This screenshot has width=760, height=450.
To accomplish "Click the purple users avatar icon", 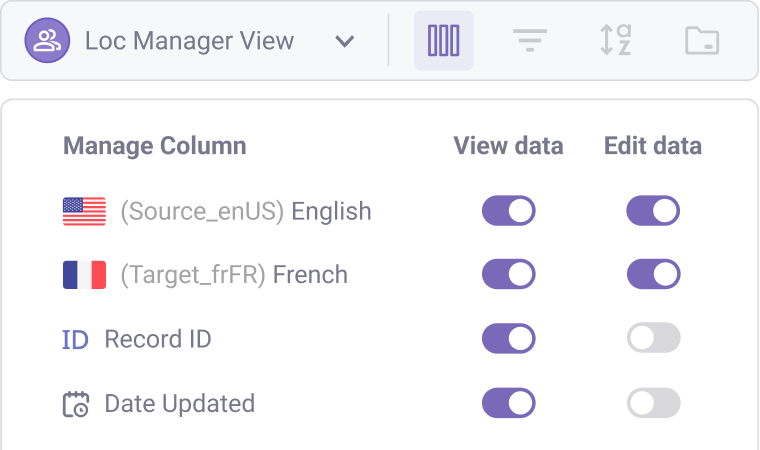I will (x=47, y=40).
